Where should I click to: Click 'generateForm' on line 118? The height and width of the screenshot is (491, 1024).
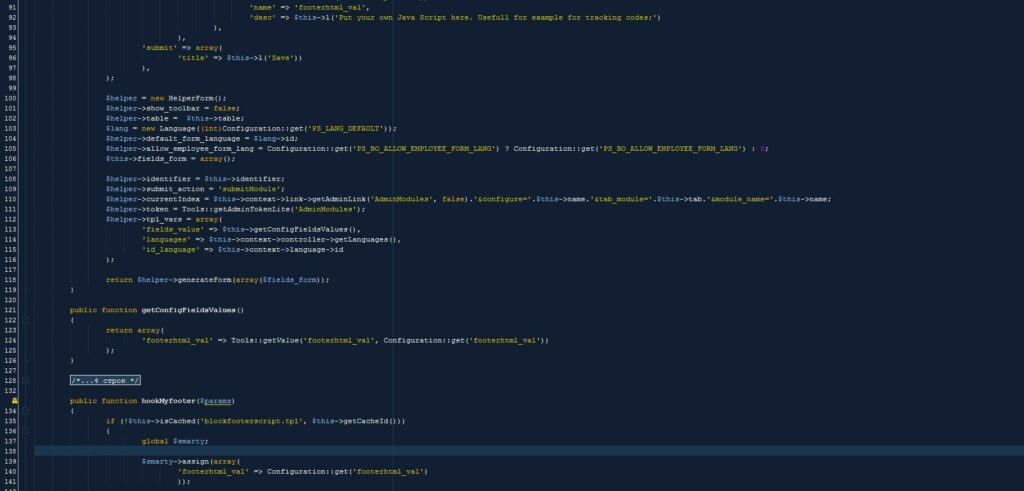pos(204,279)
